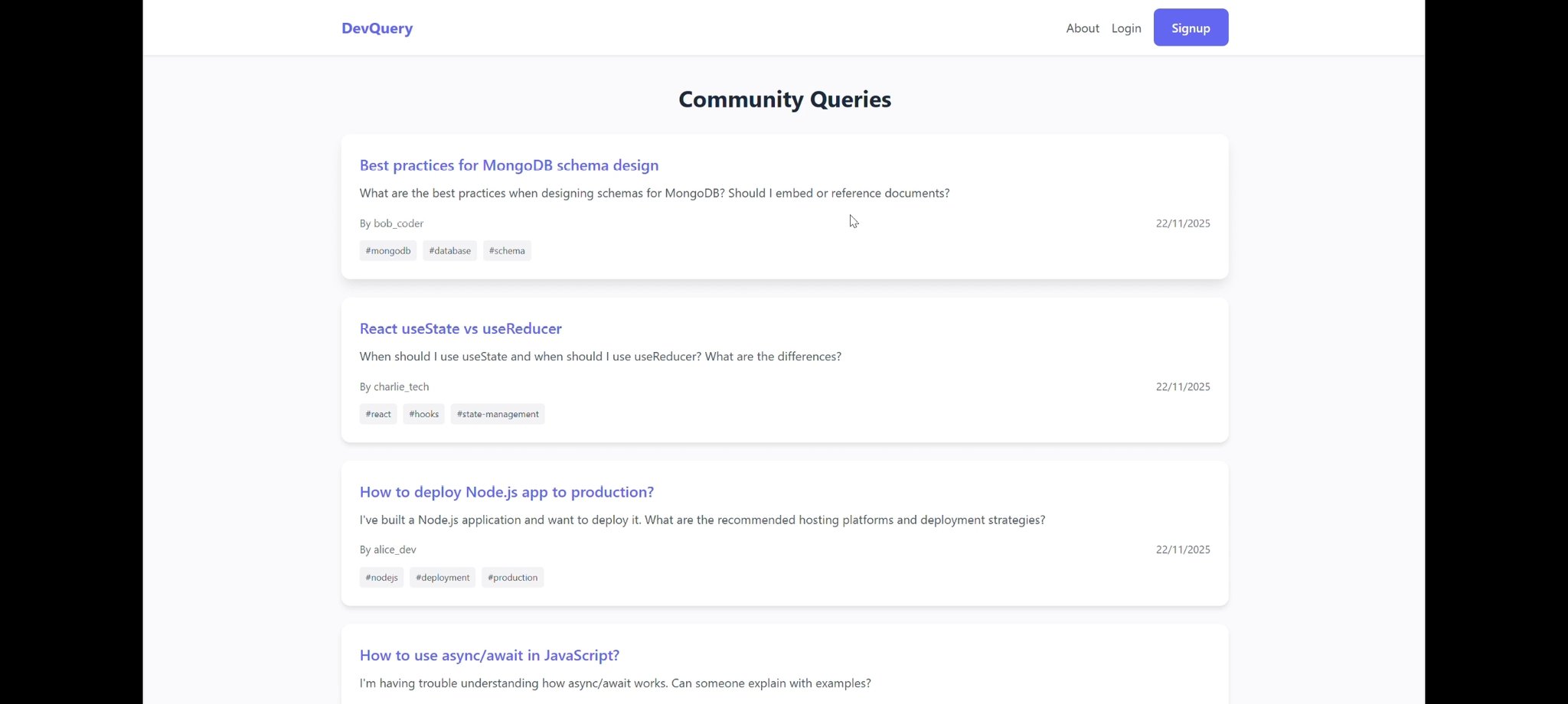Select the #react tag
Viewport: 1568px width, 704px height.
coord(378,414)
